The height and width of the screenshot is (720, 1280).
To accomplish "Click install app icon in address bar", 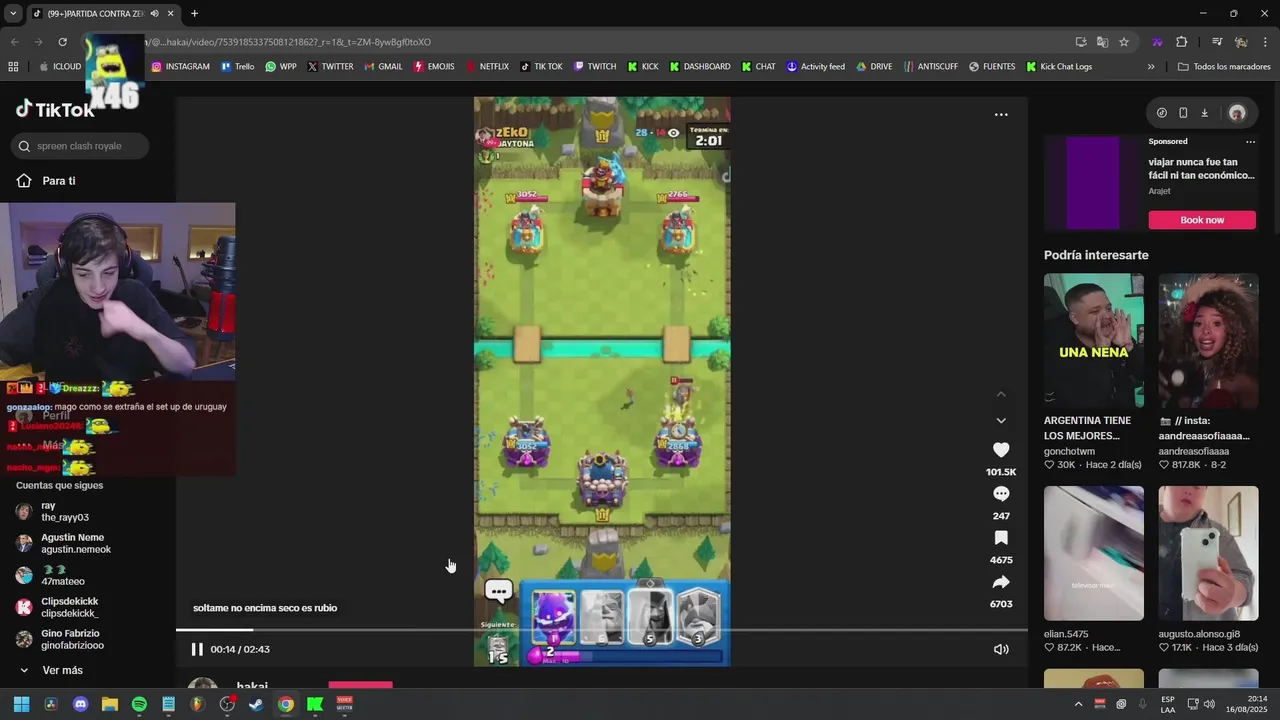I will [1081, 42].
